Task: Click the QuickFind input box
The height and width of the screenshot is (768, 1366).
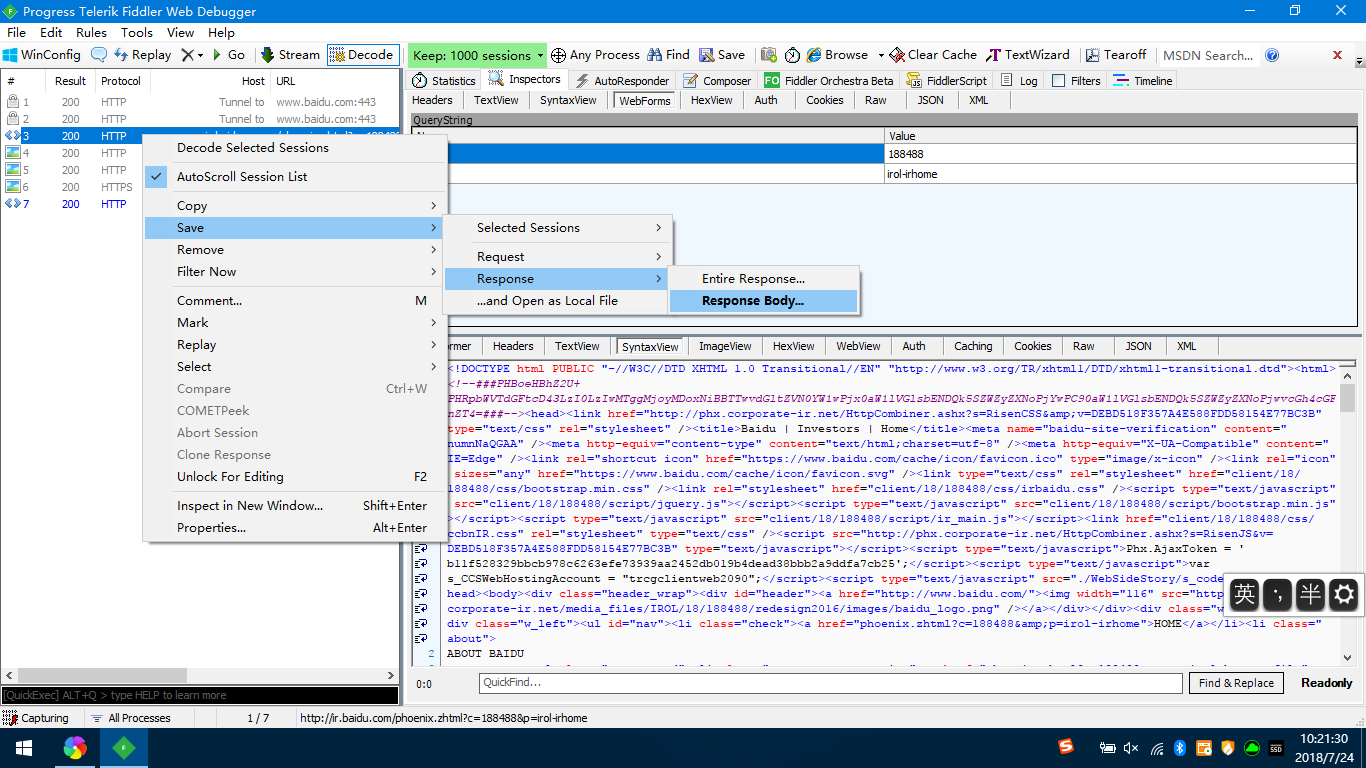Action: click(x=830, y=683)
